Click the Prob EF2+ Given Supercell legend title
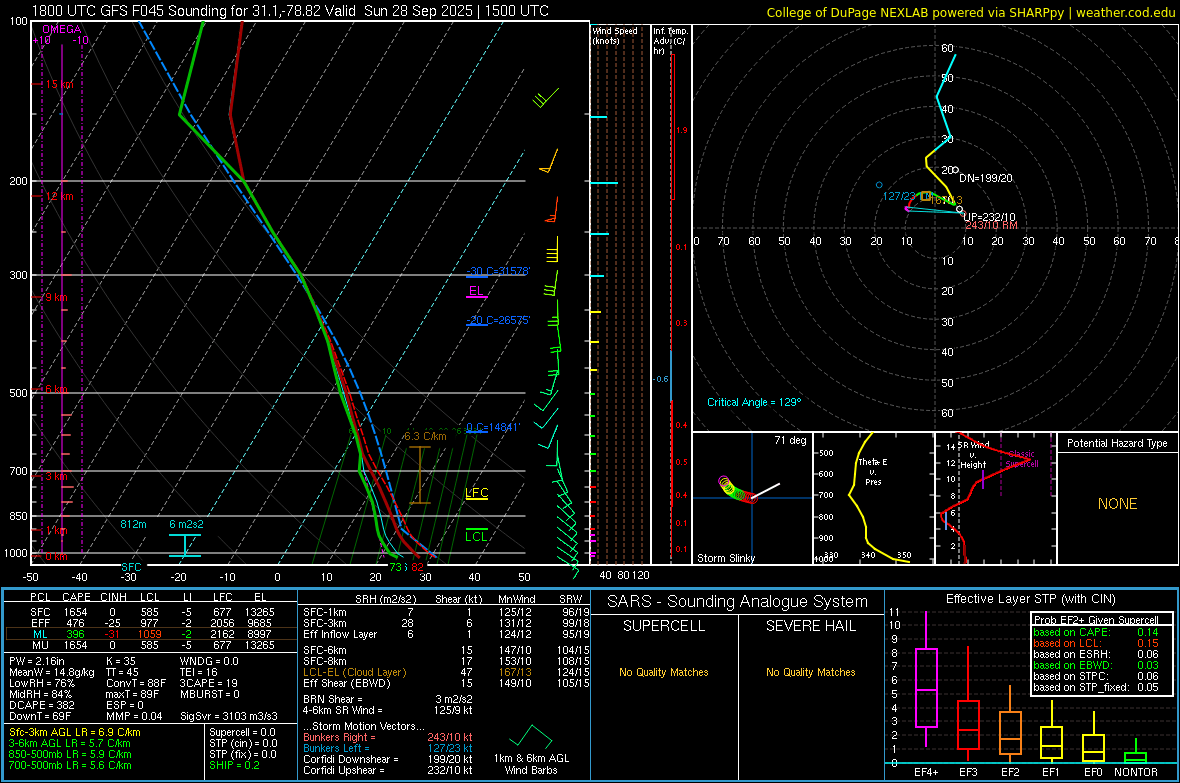1180x783 pixels. click(x=1096, y=620)
